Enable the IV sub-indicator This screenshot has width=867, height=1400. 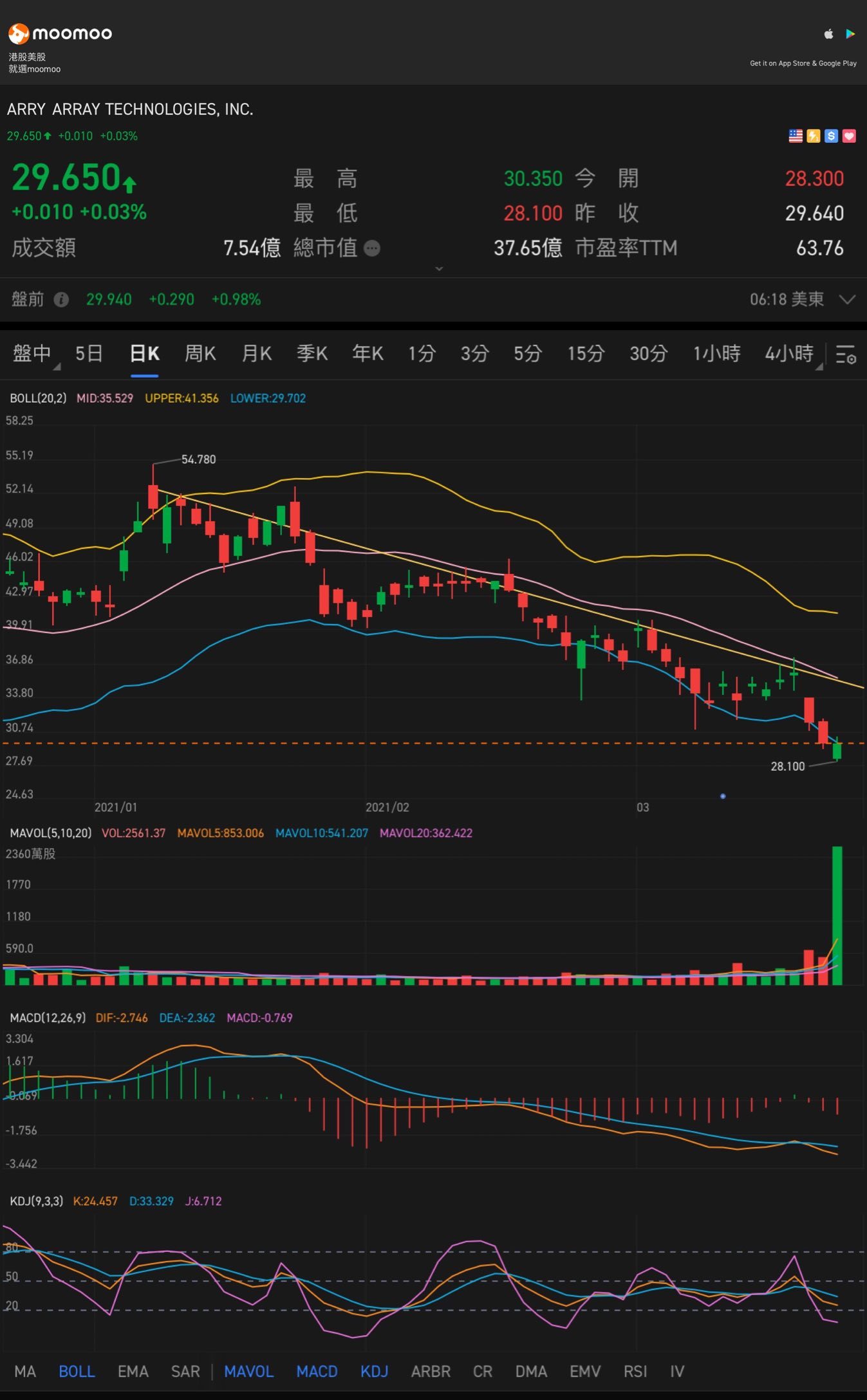pyautogui.click(x=677, y=1371)
